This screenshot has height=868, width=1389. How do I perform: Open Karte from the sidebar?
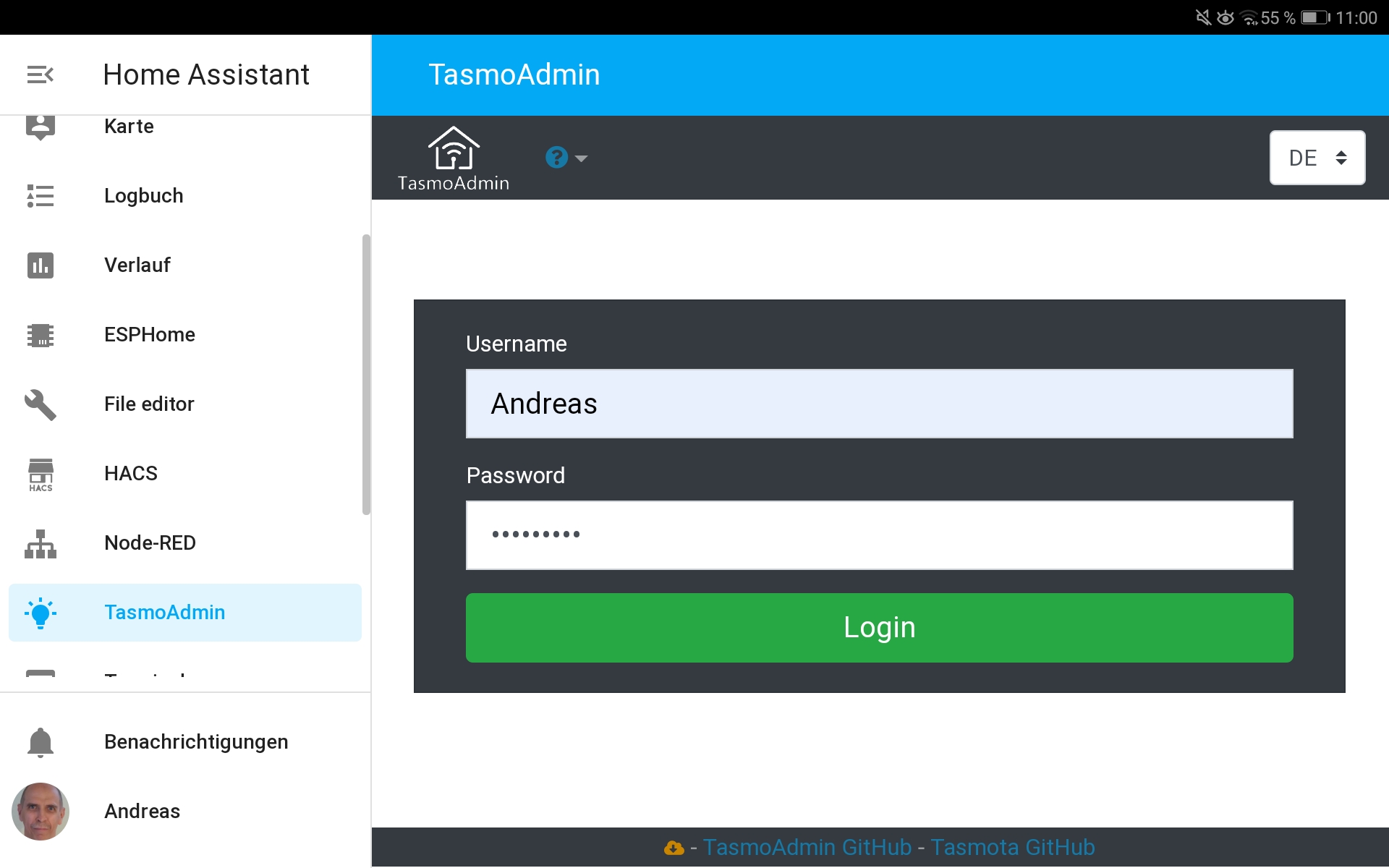[129, 126]
